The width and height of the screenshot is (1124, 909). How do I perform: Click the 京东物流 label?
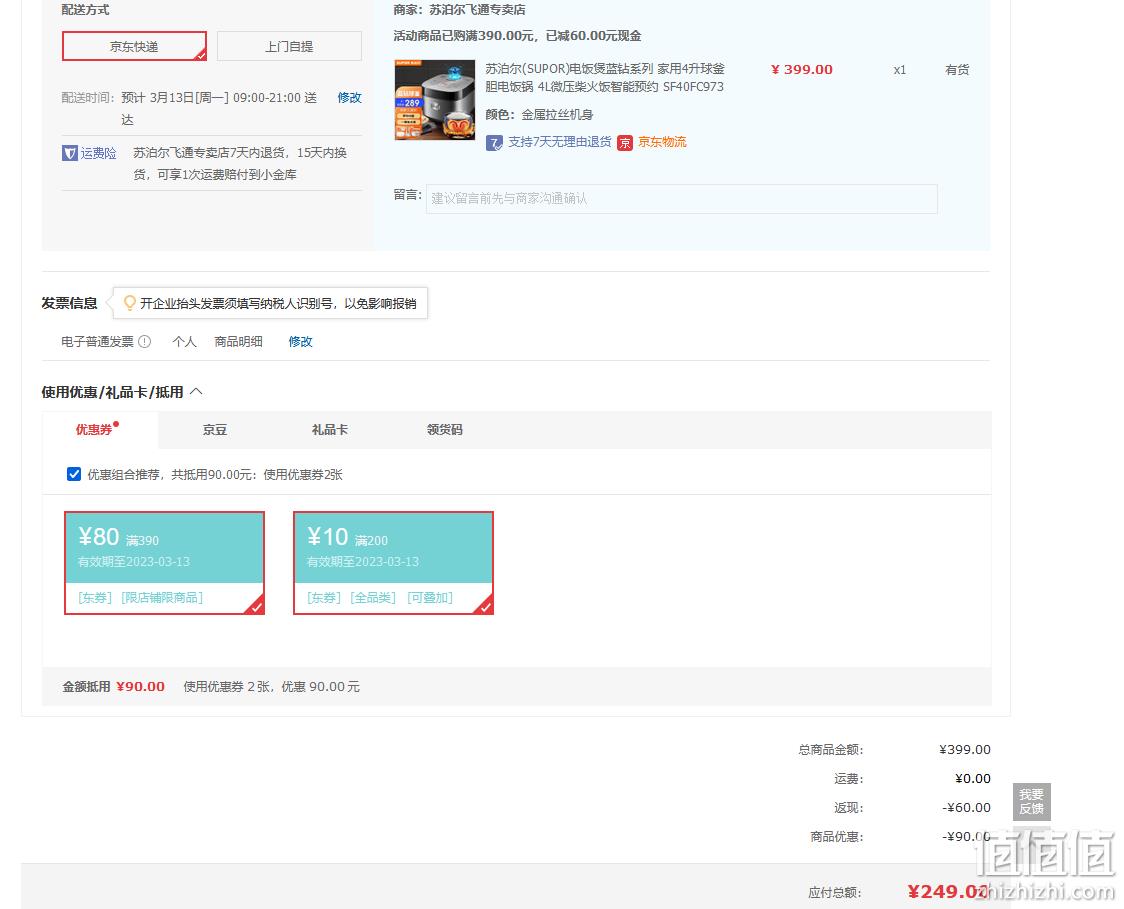click(x=662, y=142)
